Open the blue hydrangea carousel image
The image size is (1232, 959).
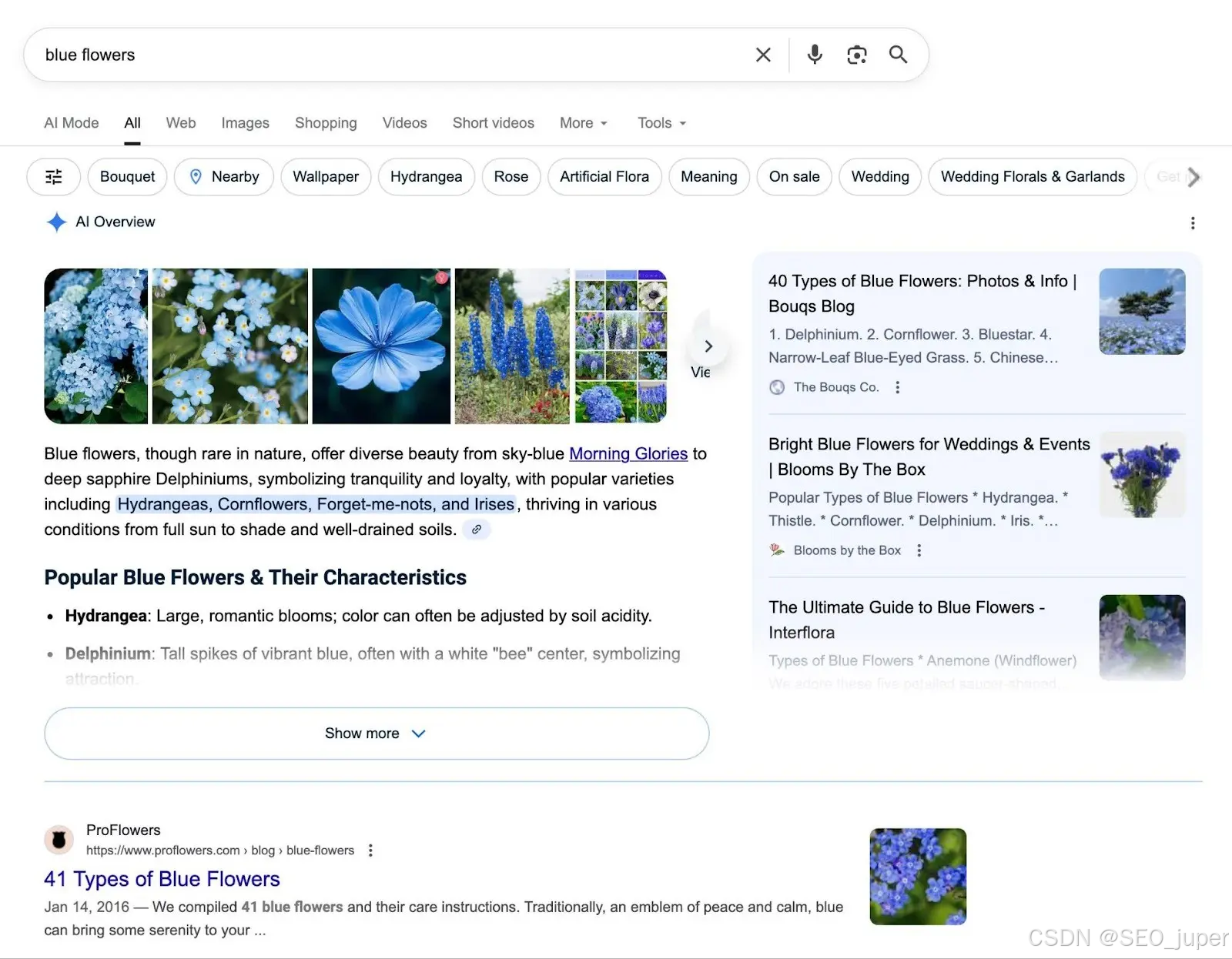[95, 346]
